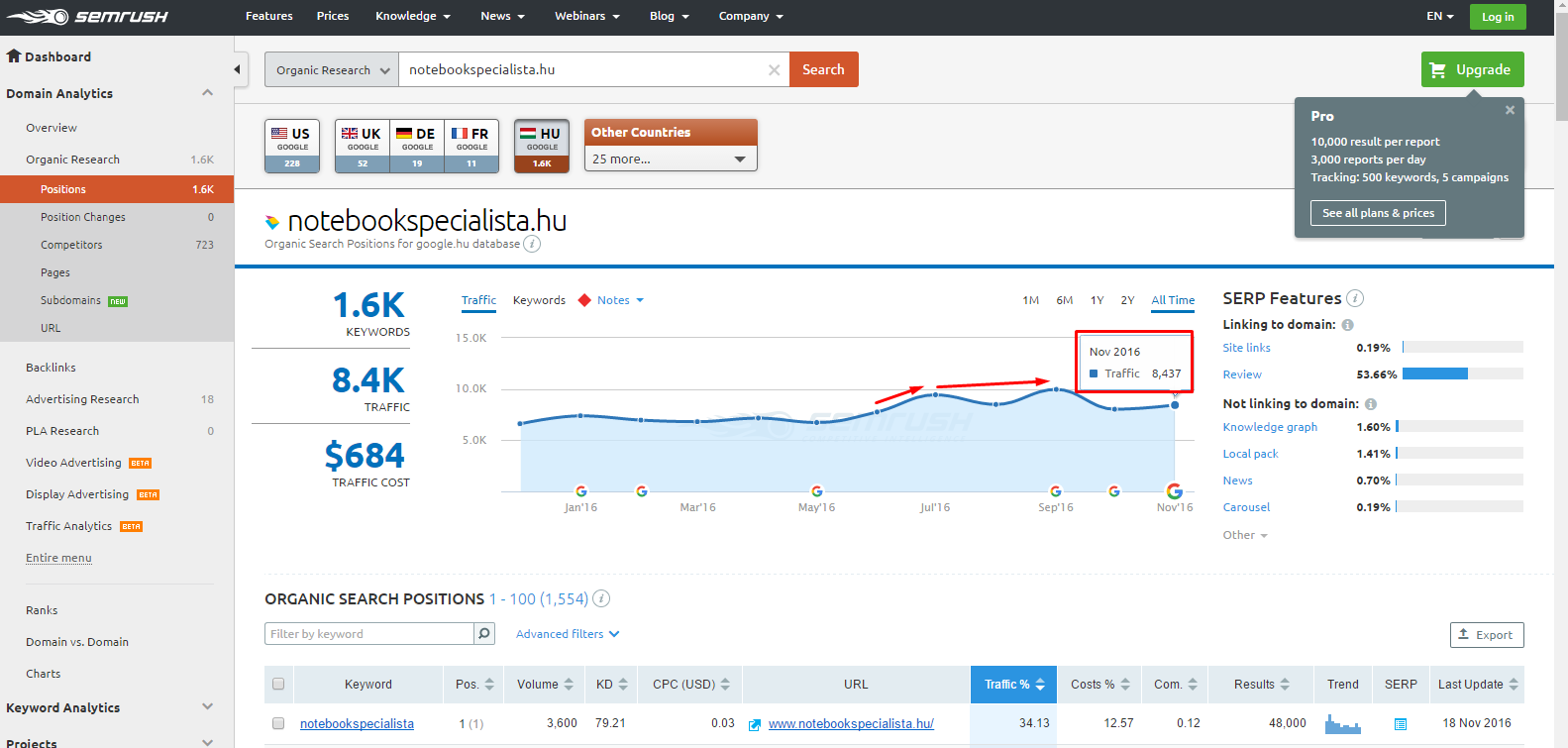Select the HU Google database flag
Image resolution: width=1568 pixels, height=748 pixels.
542,146
